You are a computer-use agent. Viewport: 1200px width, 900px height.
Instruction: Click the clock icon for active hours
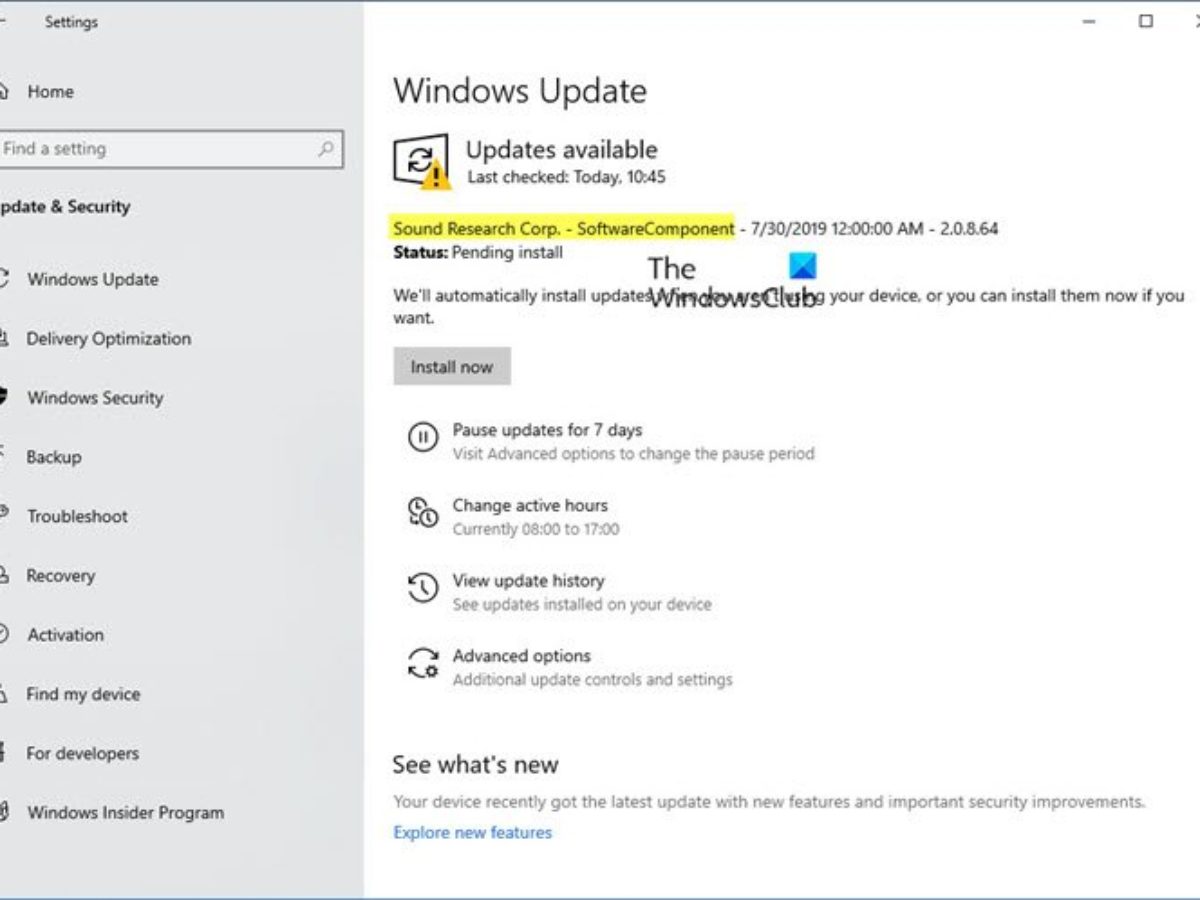[423, 512]
